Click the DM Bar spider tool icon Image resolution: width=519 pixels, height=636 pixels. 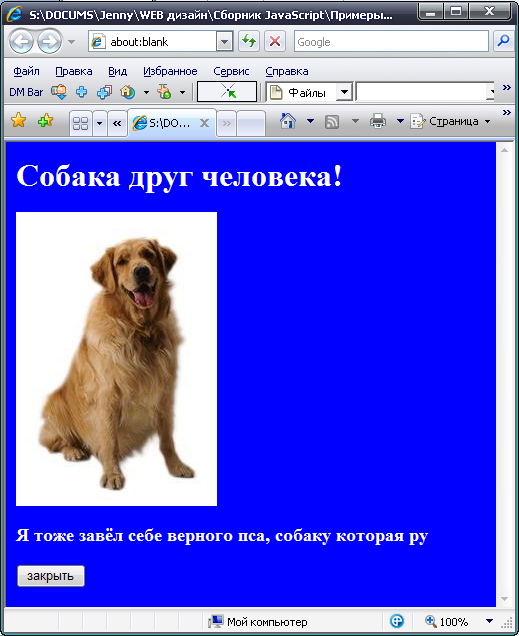pyautogui.click(x=164, y=92)
